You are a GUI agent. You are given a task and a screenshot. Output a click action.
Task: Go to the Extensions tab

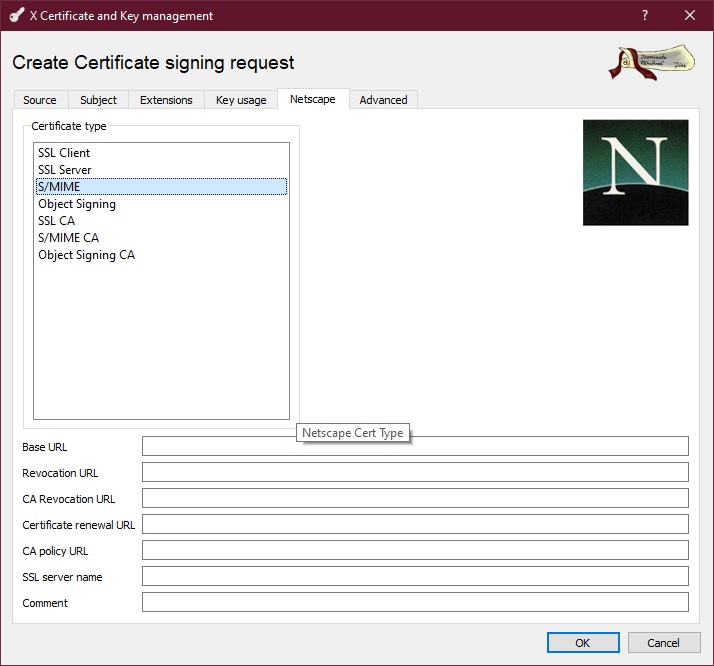[x=166, y=100]
